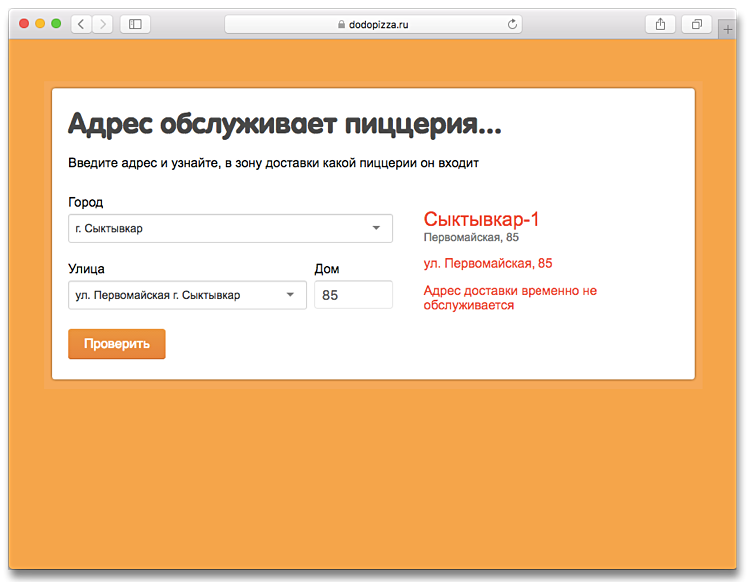Focus the dodopizza.ru address bar
750x582 pixels.
(x=373, y=24)
